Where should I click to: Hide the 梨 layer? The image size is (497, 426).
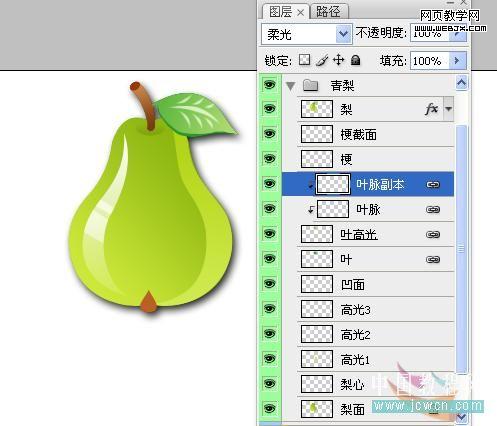[269, 109]
